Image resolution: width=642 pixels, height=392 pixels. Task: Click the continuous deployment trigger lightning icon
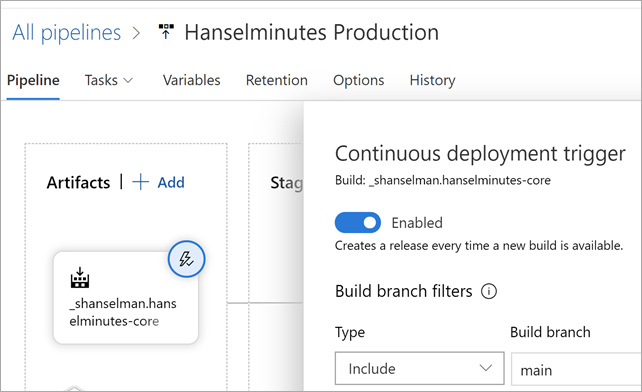[186, 259]
